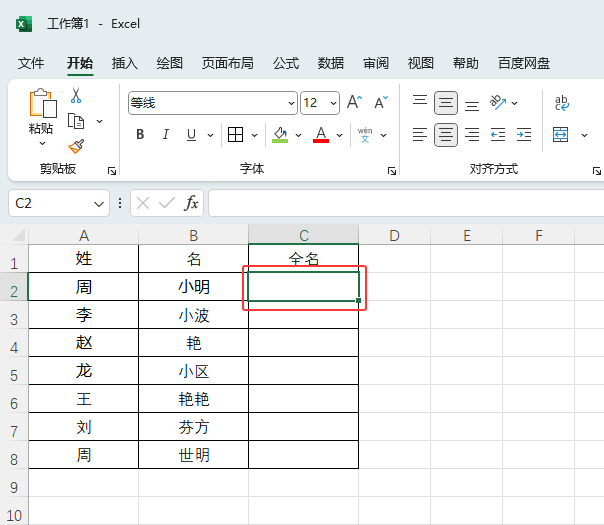
Task: Increase font size with larger A
Action: coord(354,102)
